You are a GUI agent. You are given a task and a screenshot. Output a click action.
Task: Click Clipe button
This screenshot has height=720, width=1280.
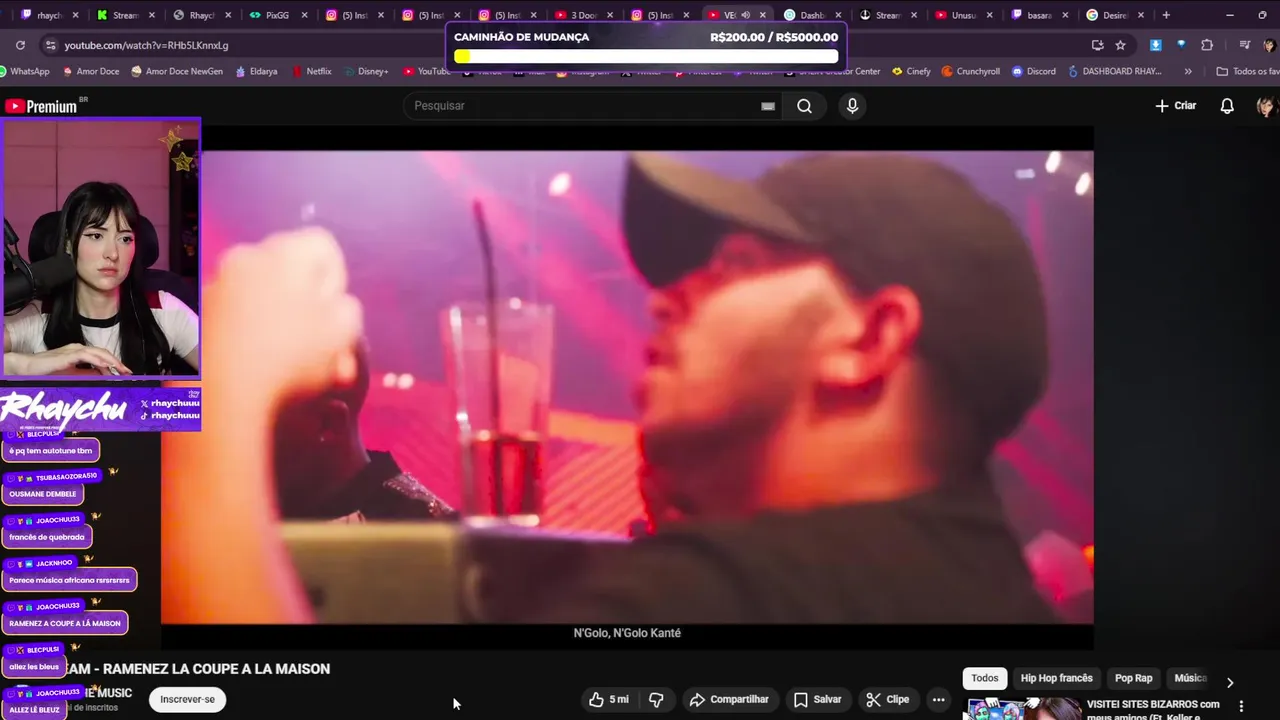887,699
